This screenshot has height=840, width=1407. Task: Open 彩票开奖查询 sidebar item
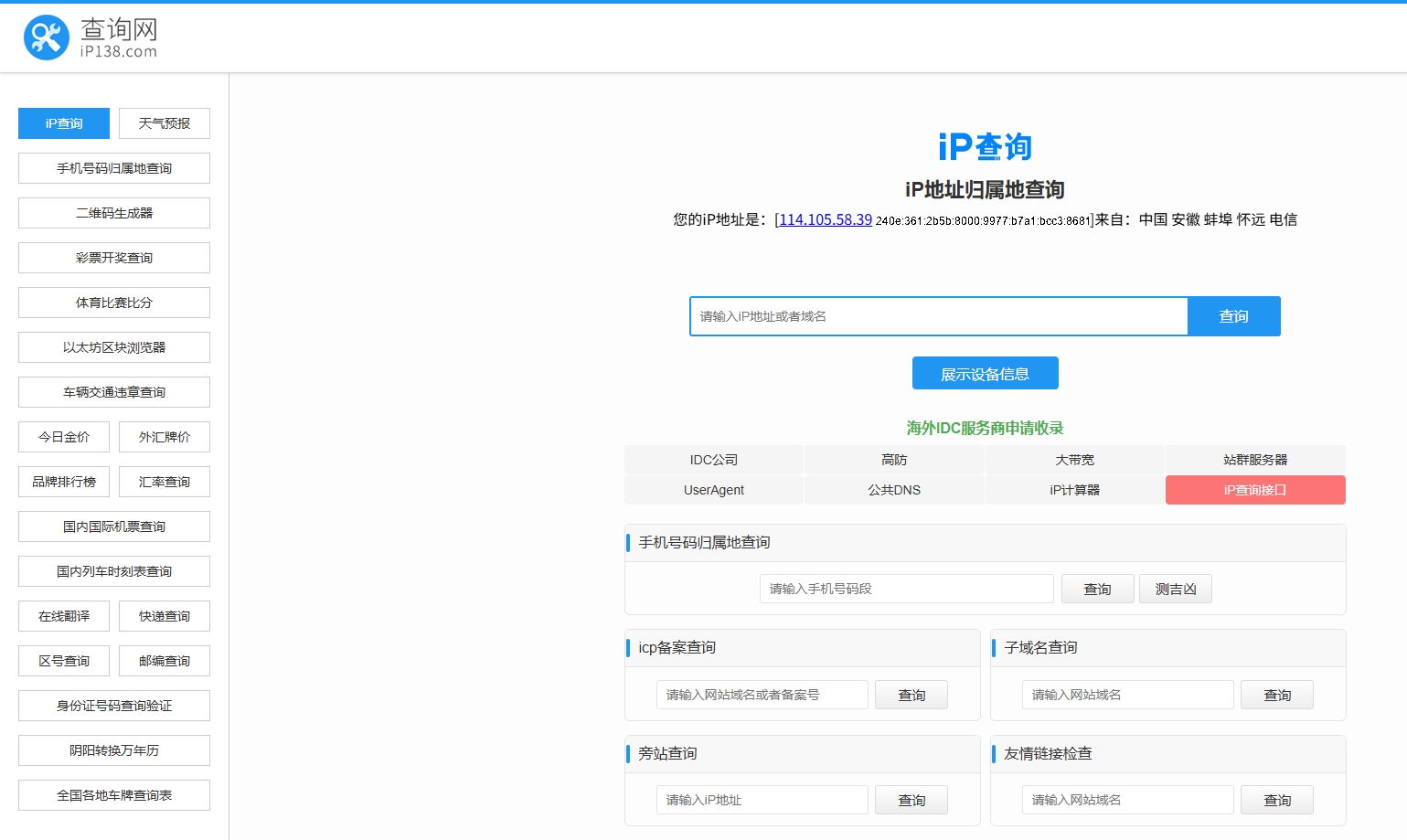point(114,258)
